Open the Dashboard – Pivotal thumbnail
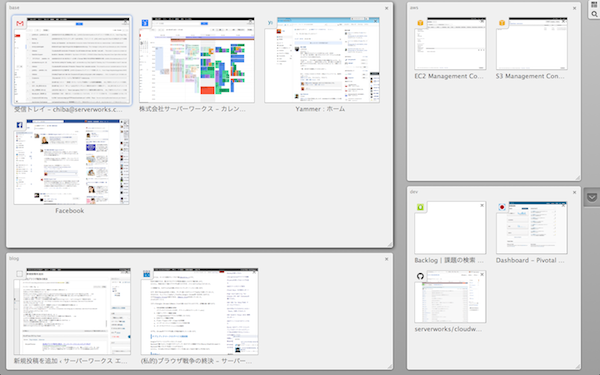Image resolution: width=600 pixels, height=375 pixels. tap(532, 228)
